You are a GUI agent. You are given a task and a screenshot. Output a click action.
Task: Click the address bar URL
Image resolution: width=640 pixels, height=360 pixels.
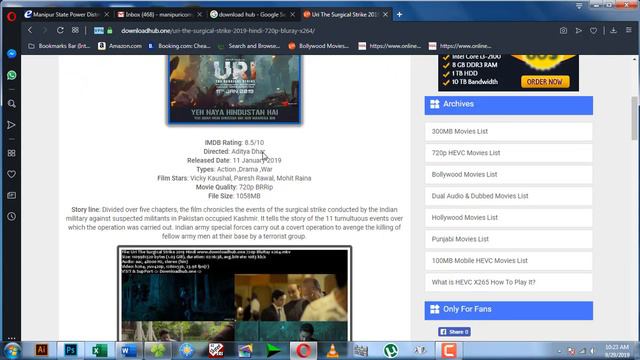pos(218,31)
